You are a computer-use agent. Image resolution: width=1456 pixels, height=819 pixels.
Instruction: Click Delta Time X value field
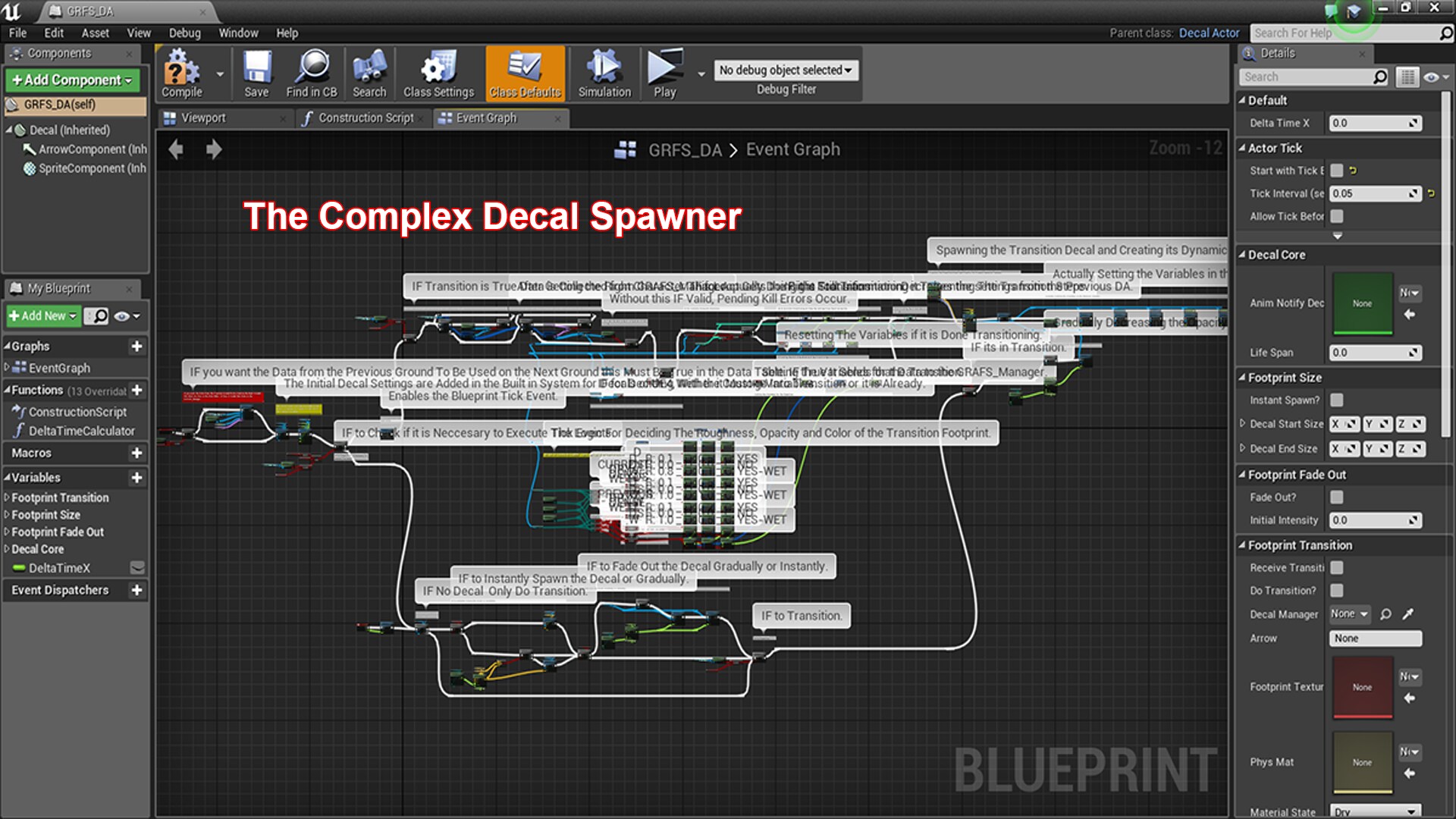click(1375, 123)
